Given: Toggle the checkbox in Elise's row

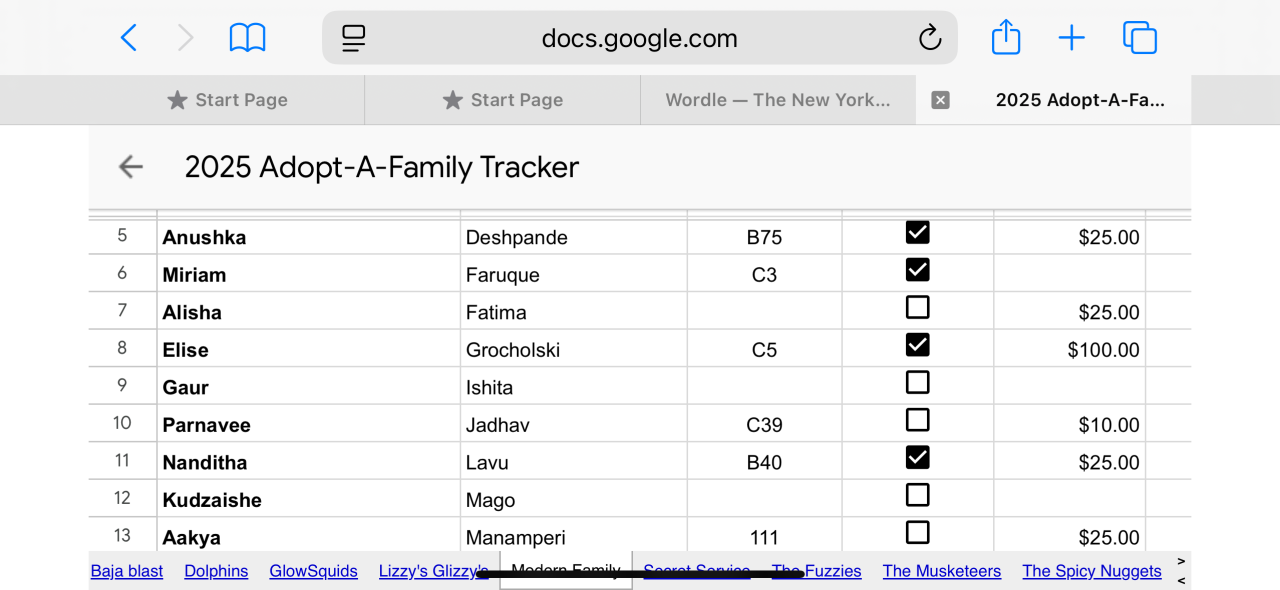Looking at the screenshot, I should coord(917,345).
